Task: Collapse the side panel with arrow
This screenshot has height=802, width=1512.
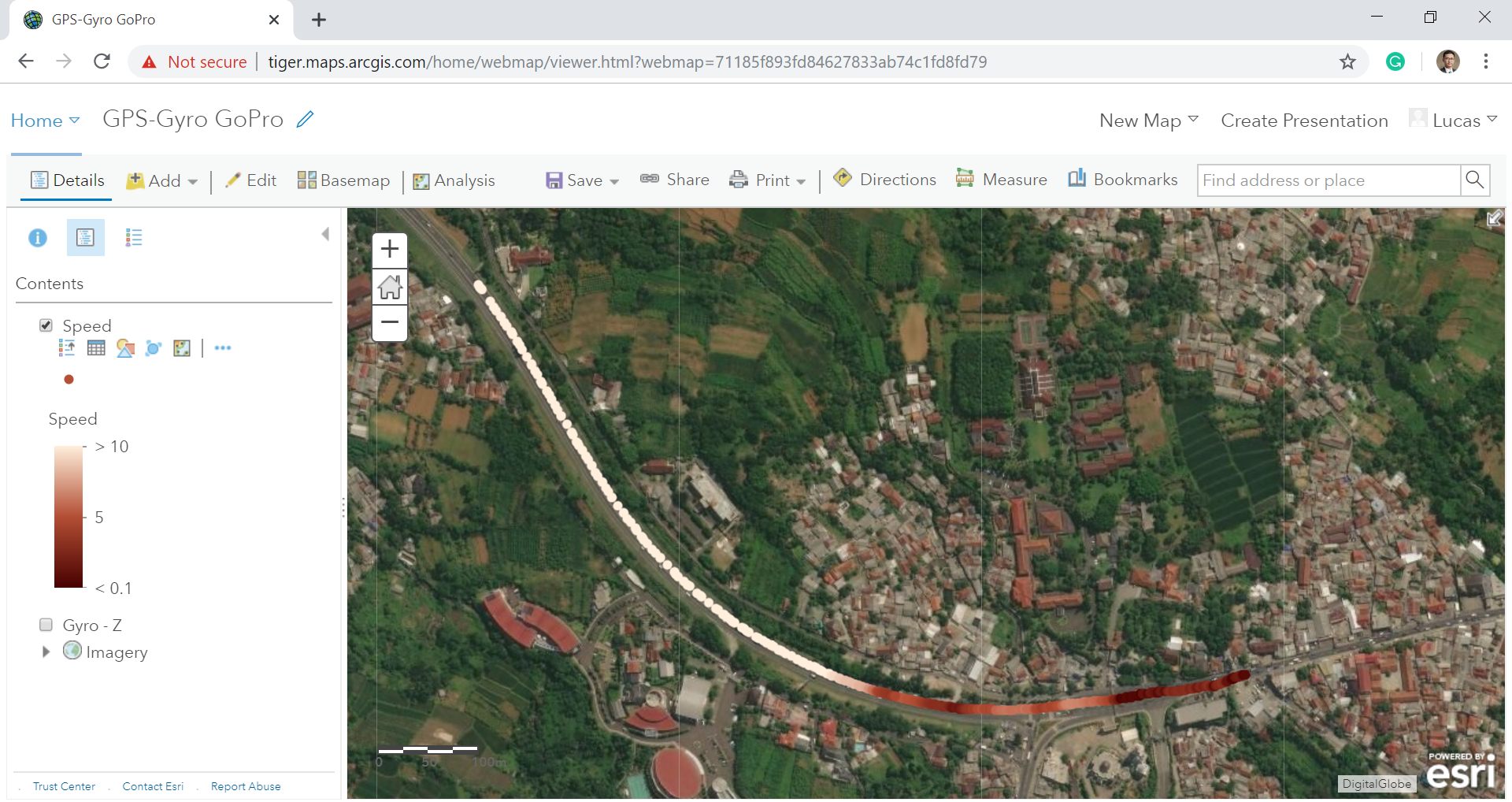Action: click(325, 234)
